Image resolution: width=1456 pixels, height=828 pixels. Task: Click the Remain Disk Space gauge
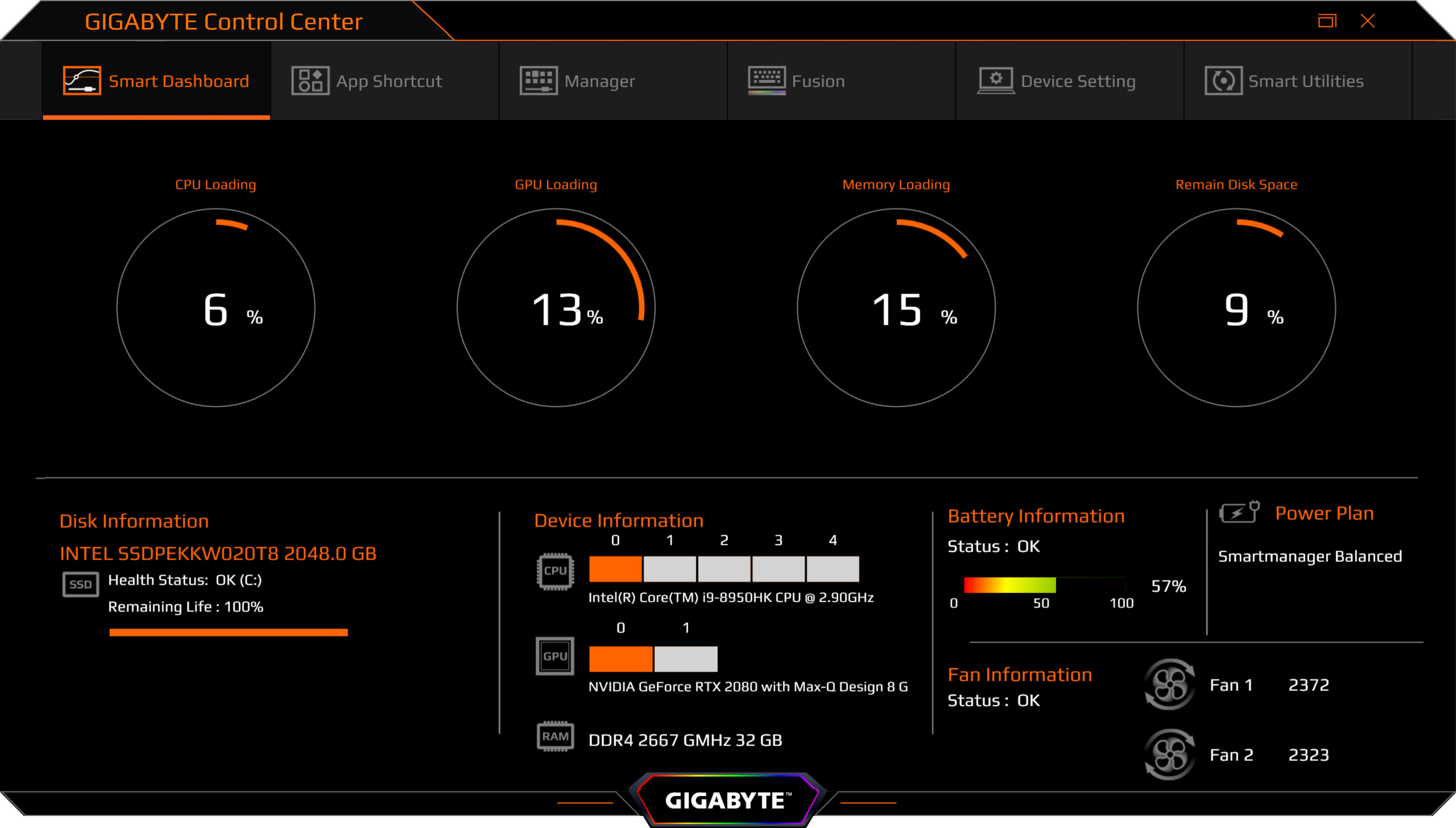[x=1236, y=308]
